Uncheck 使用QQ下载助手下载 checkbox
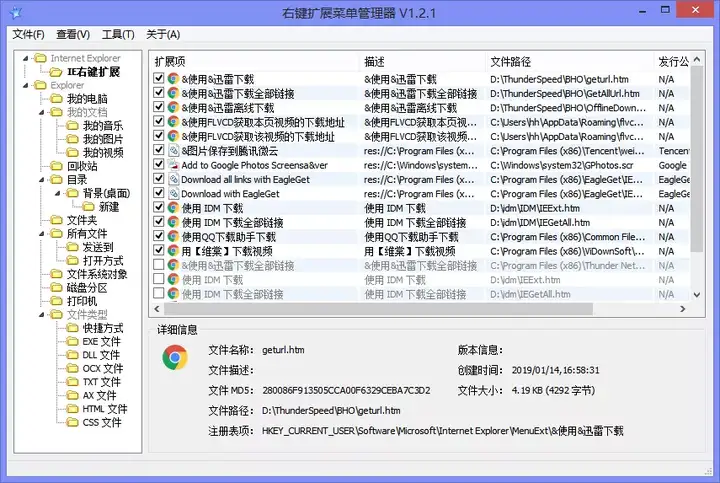This screenshot has width=720, height=483. pyautogui.click(x=159, y=236)
